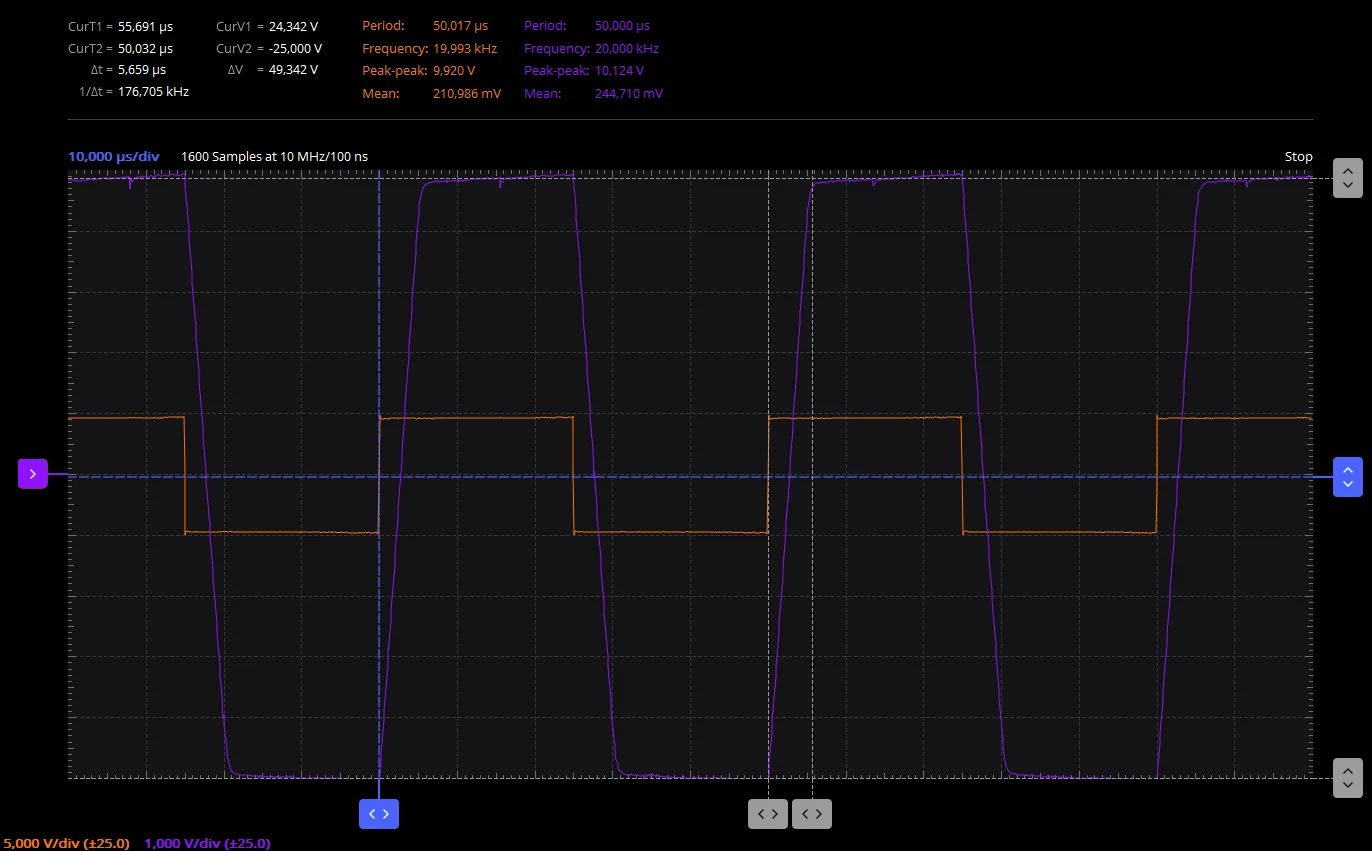1372x851 pixels.
Task: Click the up chevron on the top gray voltage cursor handle
Action: tap(1348, 170)
